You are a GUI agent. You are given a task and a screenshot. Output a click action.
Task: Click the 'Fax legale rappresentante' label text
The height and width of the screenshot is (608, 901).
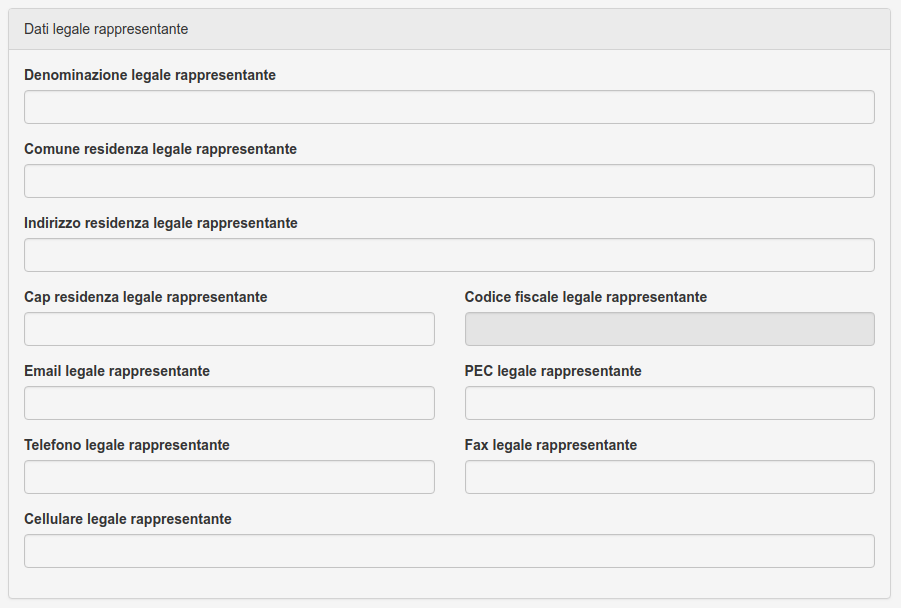point(550,445)
